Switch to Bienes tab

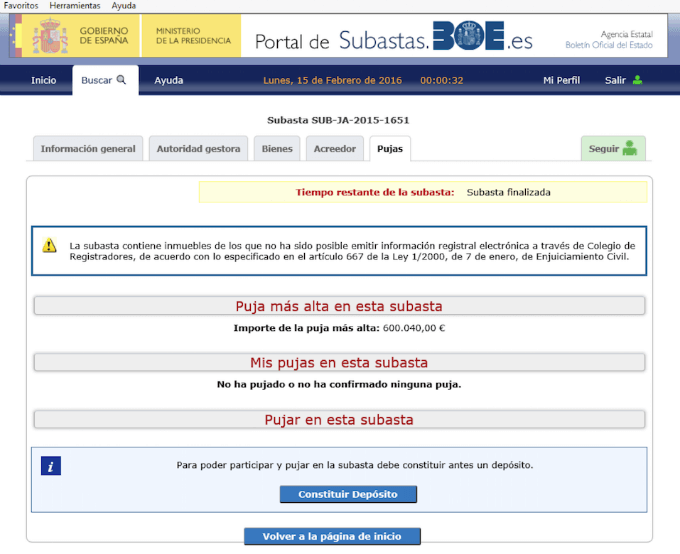(x=277, y=149)
